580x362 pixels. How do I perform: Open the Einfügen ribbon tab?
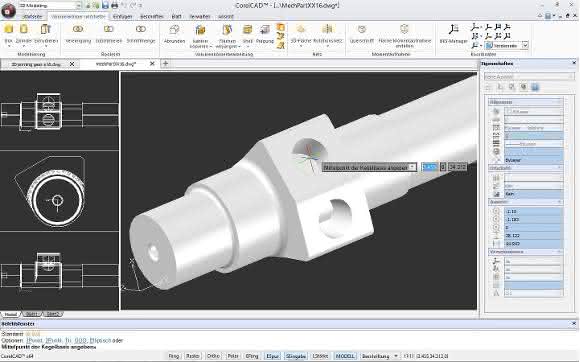pyautogui.click(x=122, y=17)
